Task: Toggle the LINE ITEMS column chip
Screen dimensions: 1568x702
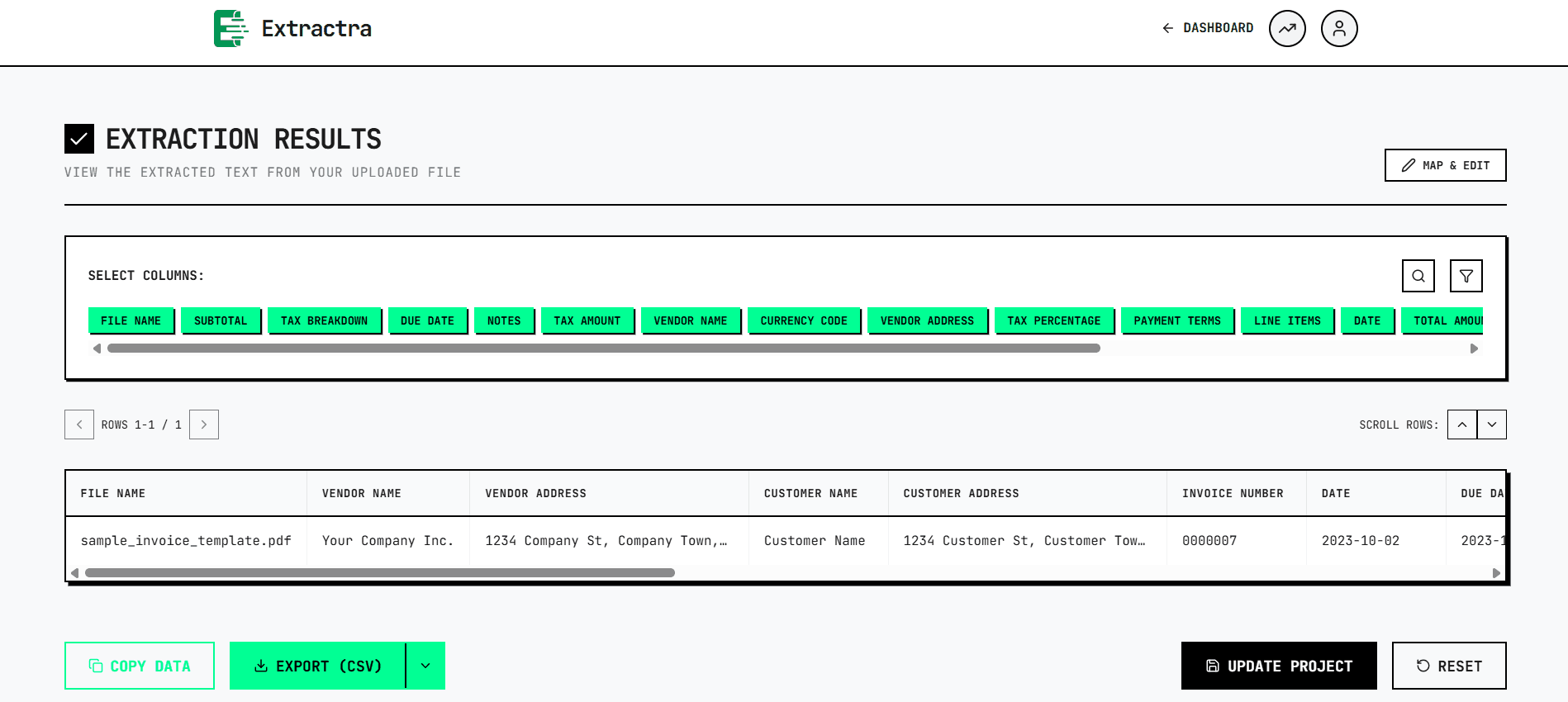Action: pyautogui.click(x=1287, y=320)
